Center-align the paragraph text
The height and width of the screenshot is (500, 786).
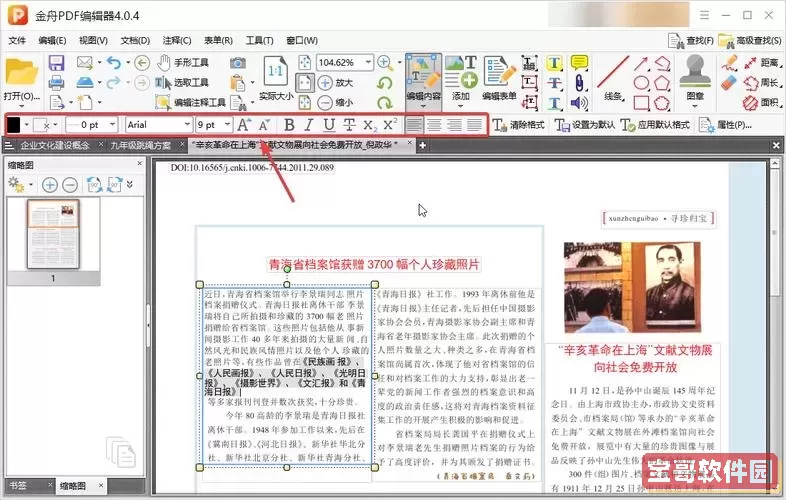tap(434, 125)
